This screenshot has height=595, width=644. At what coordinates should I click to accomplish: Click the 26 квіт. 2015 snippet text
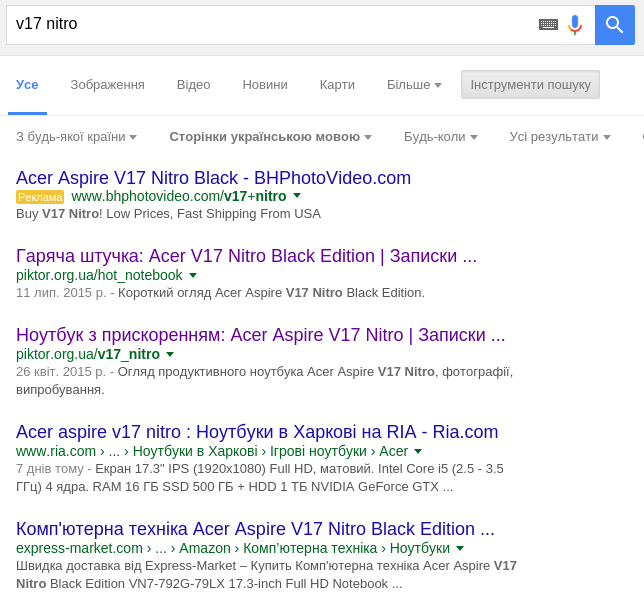click(264, 381)
